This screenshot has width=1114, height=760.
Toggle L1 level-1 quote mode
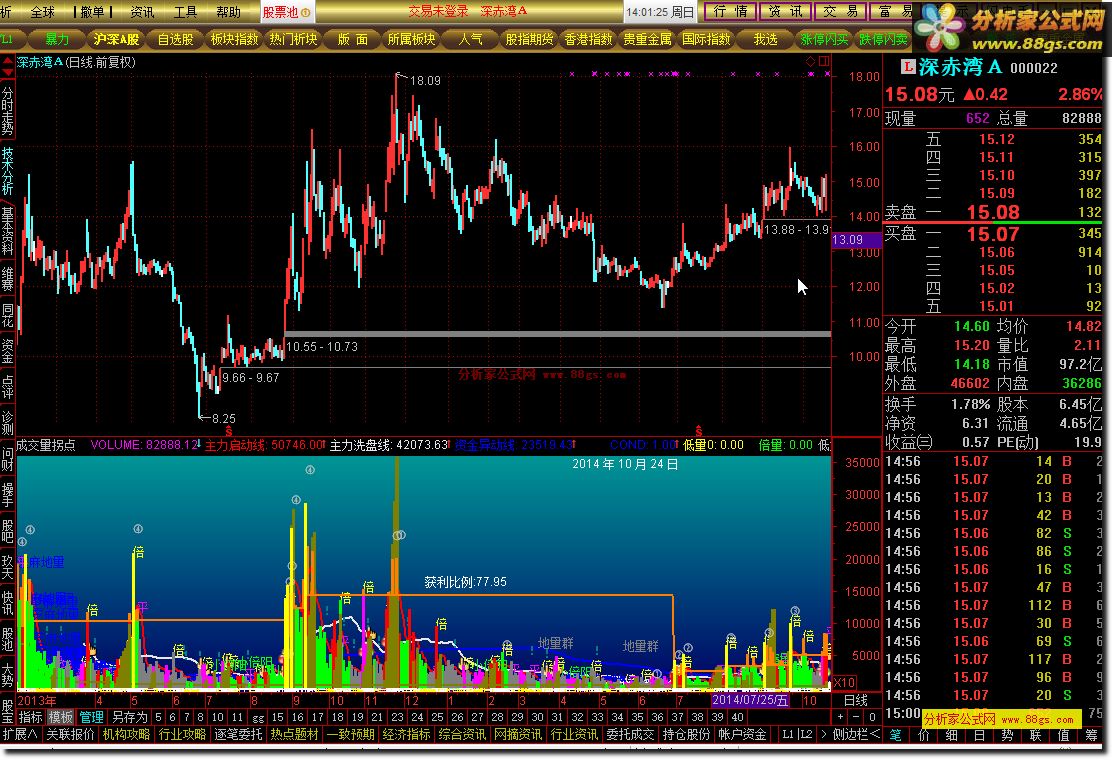click(x=787, y=734)
